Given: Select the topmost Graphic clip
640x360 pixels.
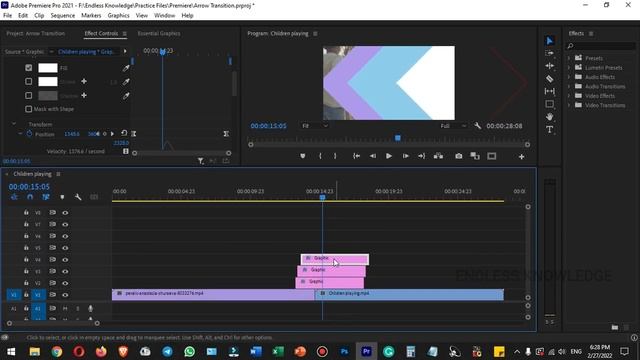Looking at the screenshot, I should click(335, 259).
